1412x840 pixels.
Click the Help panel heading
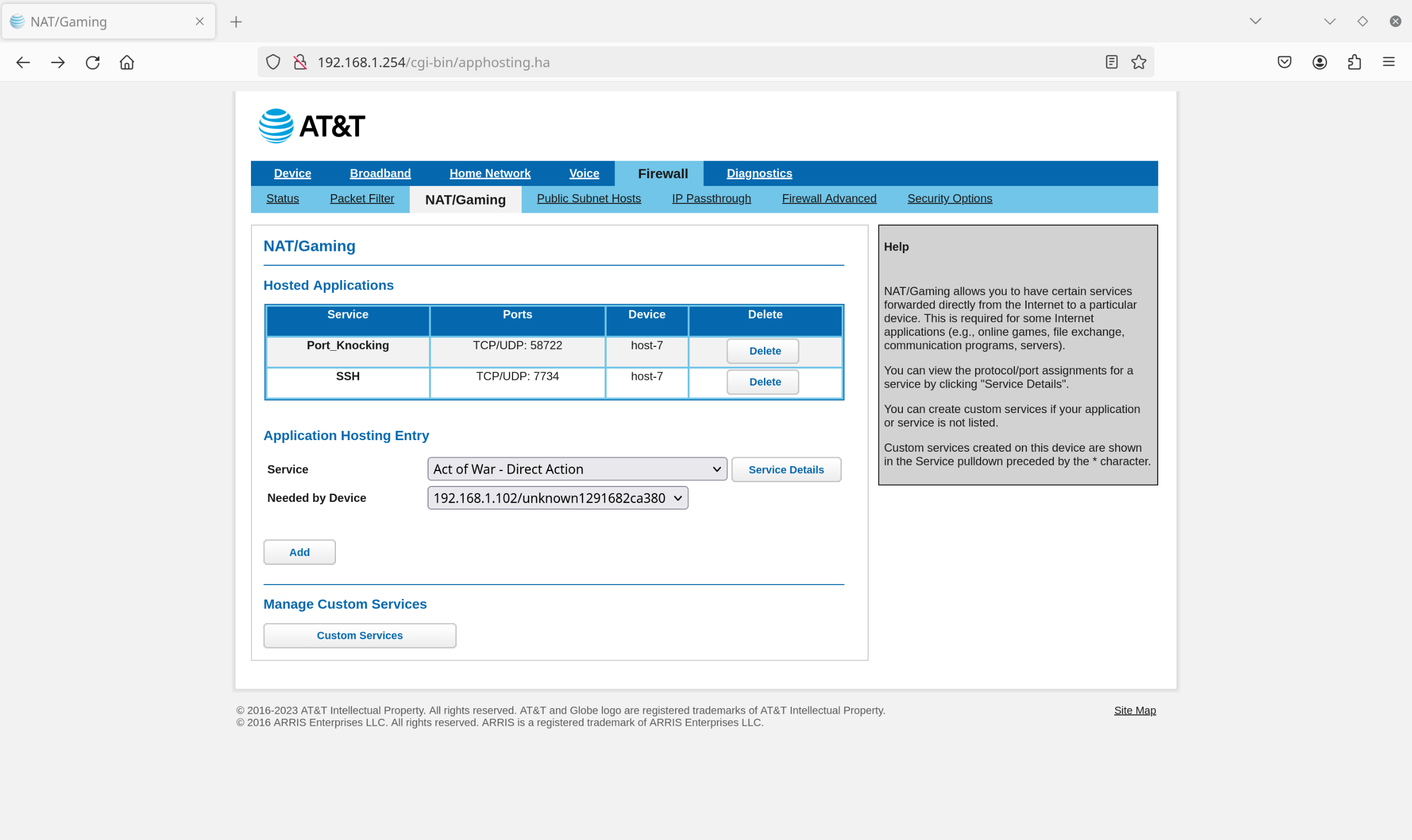click(x=896, y=247)
